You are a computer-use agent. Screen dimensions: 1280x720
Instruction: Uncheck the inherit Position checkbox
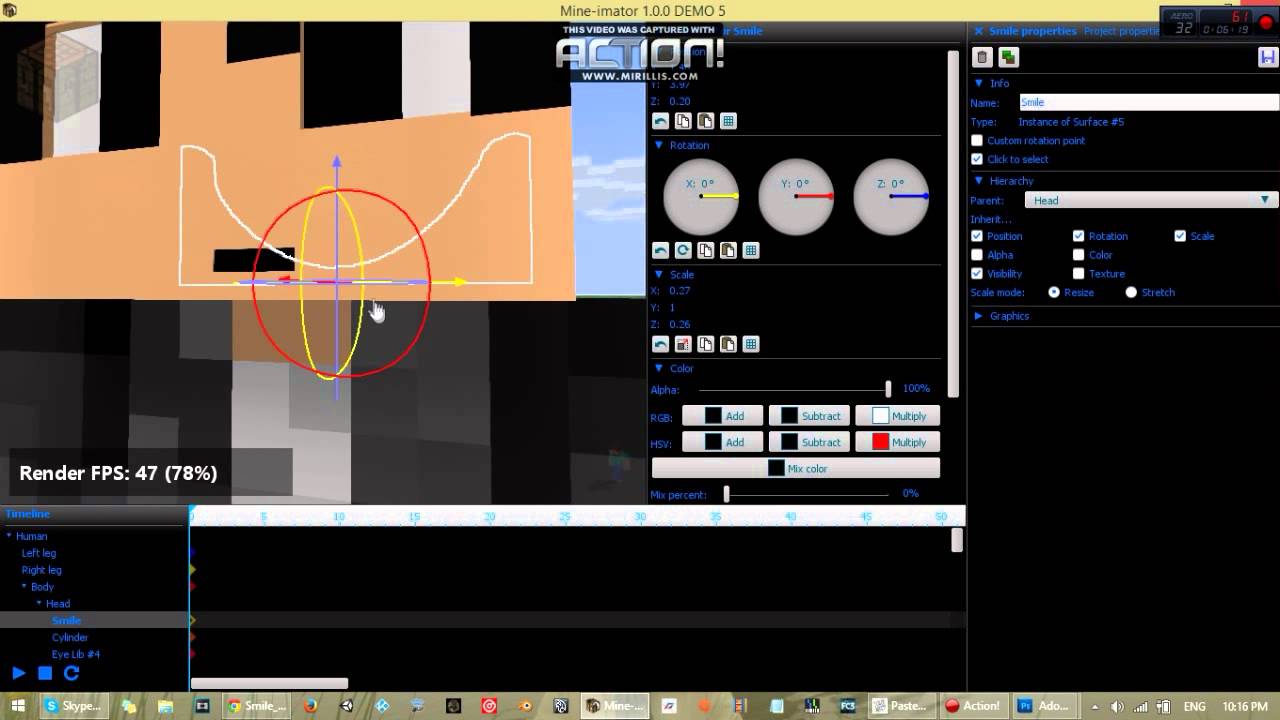pos(977,236)
